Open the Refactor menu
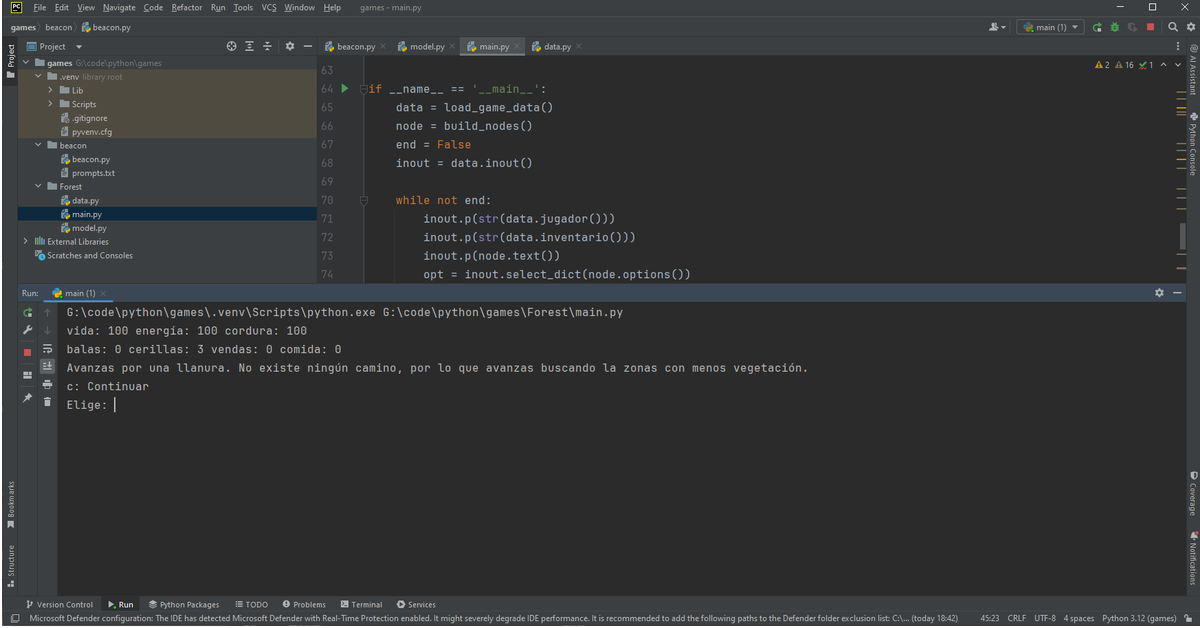The image size is (1200, 628). tap(187, 7)
